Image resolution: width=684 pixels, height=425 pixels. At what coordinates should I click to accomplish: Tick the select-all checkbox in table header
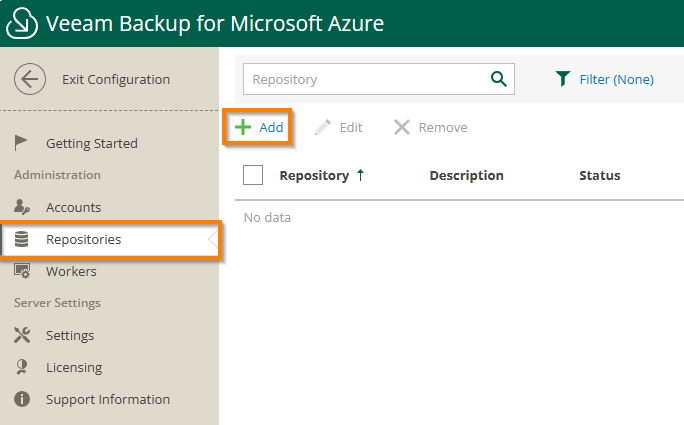click(x=253, y=175)
